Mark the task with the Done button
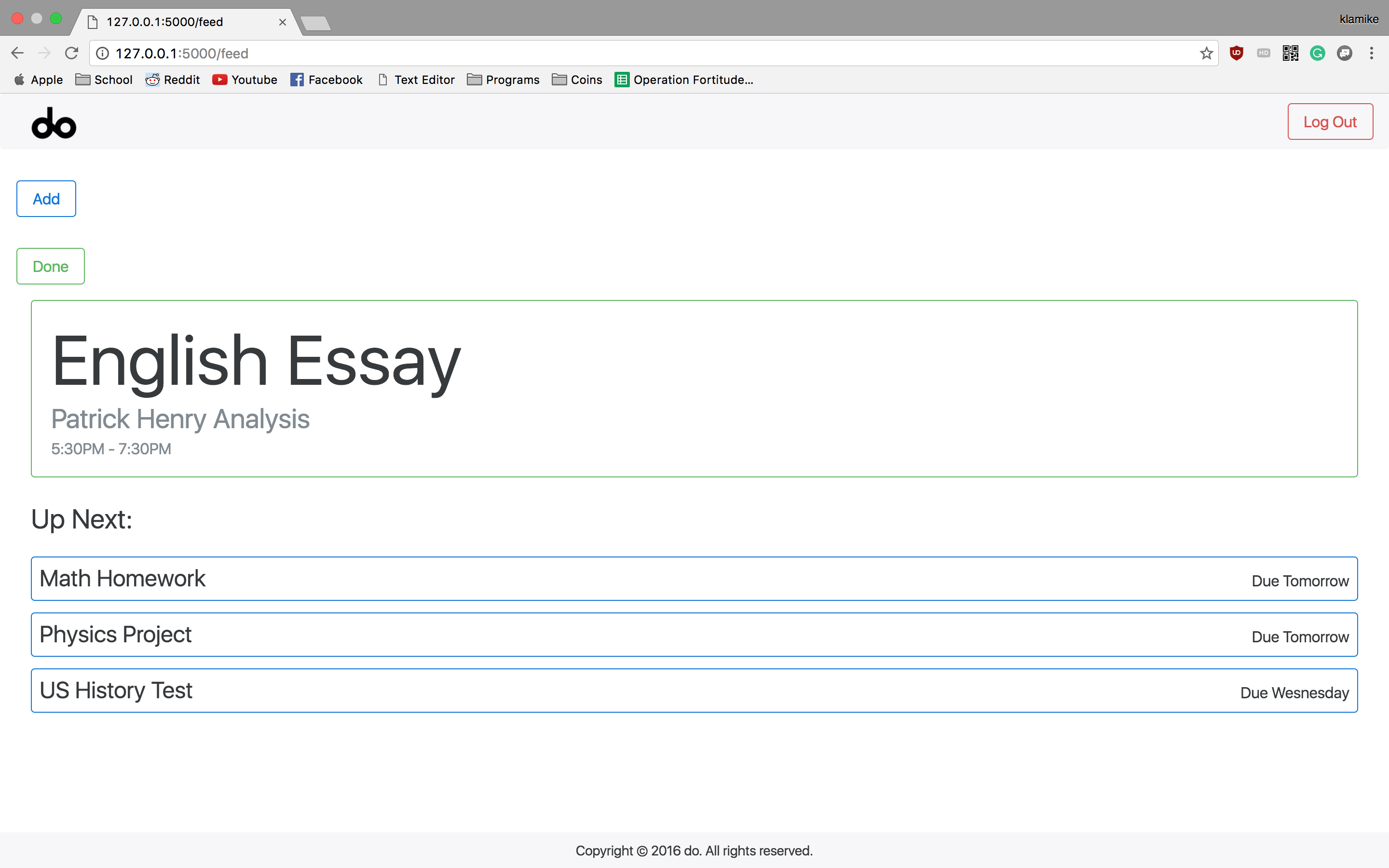Image resolution: width=1389 pixels, height=868 pixels. tap(51, 266)
